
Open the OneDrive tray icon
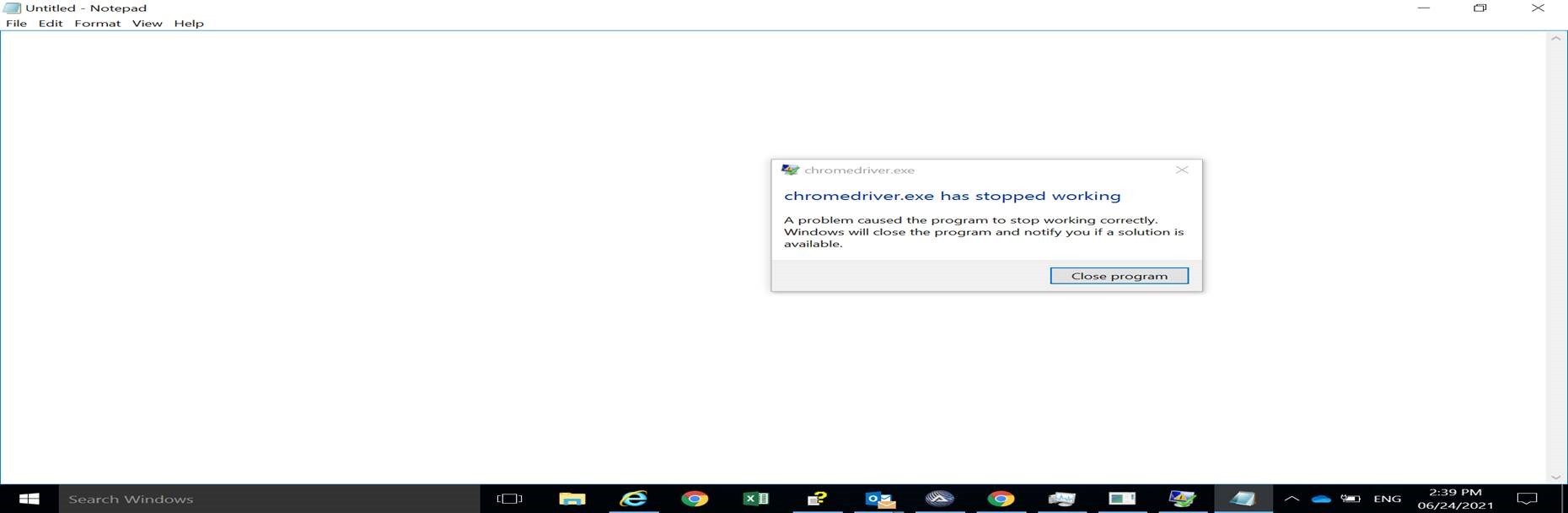1321,499
